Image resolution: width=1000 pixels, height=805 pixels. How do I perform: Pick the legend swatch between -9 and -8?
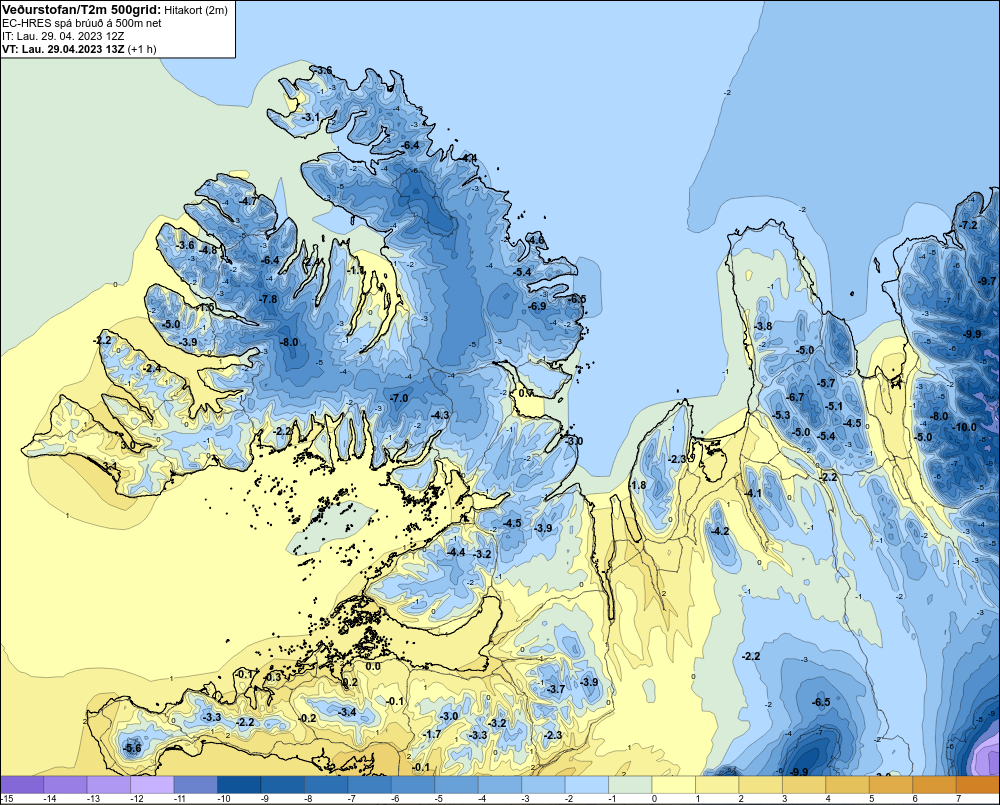(283, 785)
